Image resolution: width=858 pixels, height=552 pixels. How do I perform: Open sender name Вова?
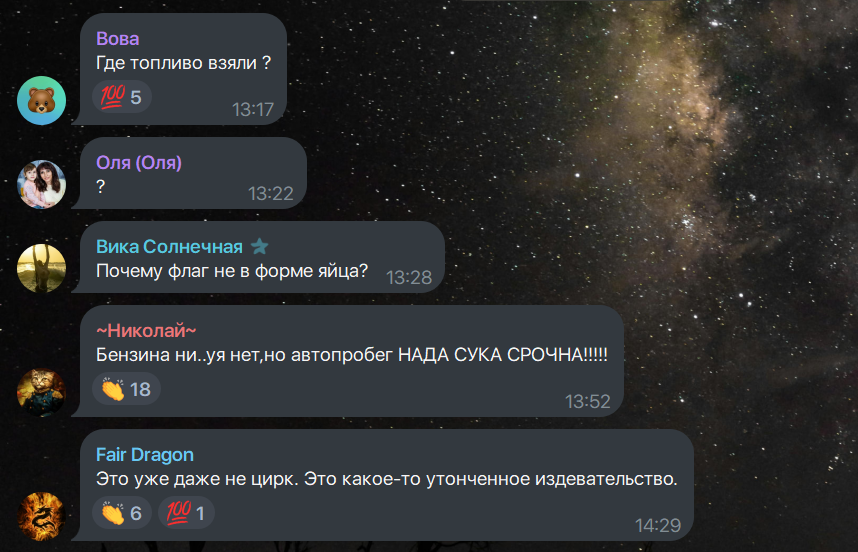click(x=118, y=39)
